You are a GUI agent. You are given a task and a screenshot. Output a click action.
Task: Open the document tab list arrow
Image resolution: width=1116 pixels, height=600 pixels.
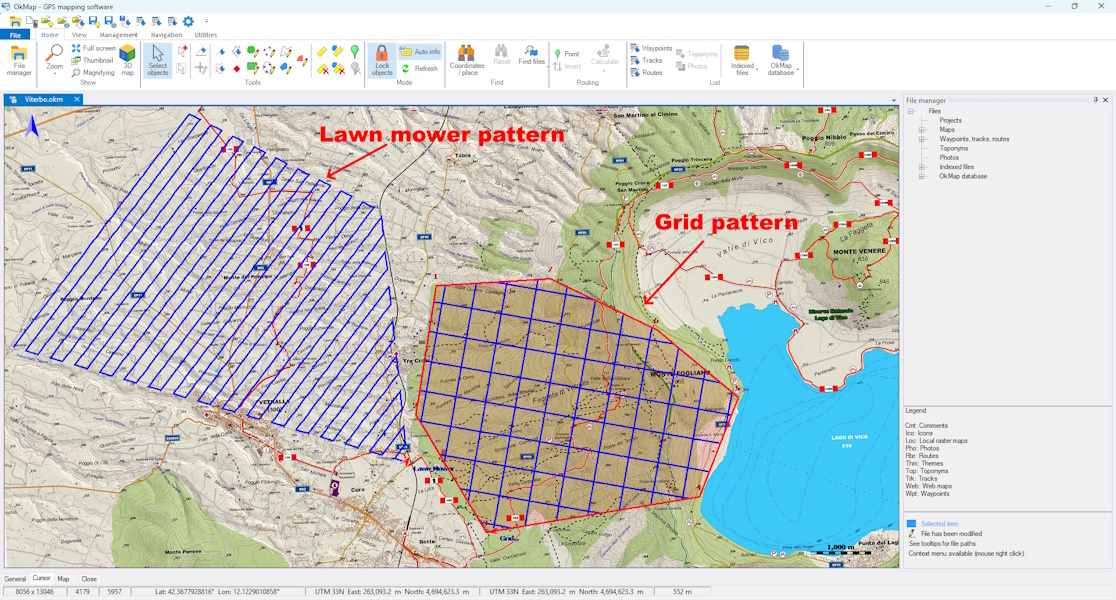894,100
